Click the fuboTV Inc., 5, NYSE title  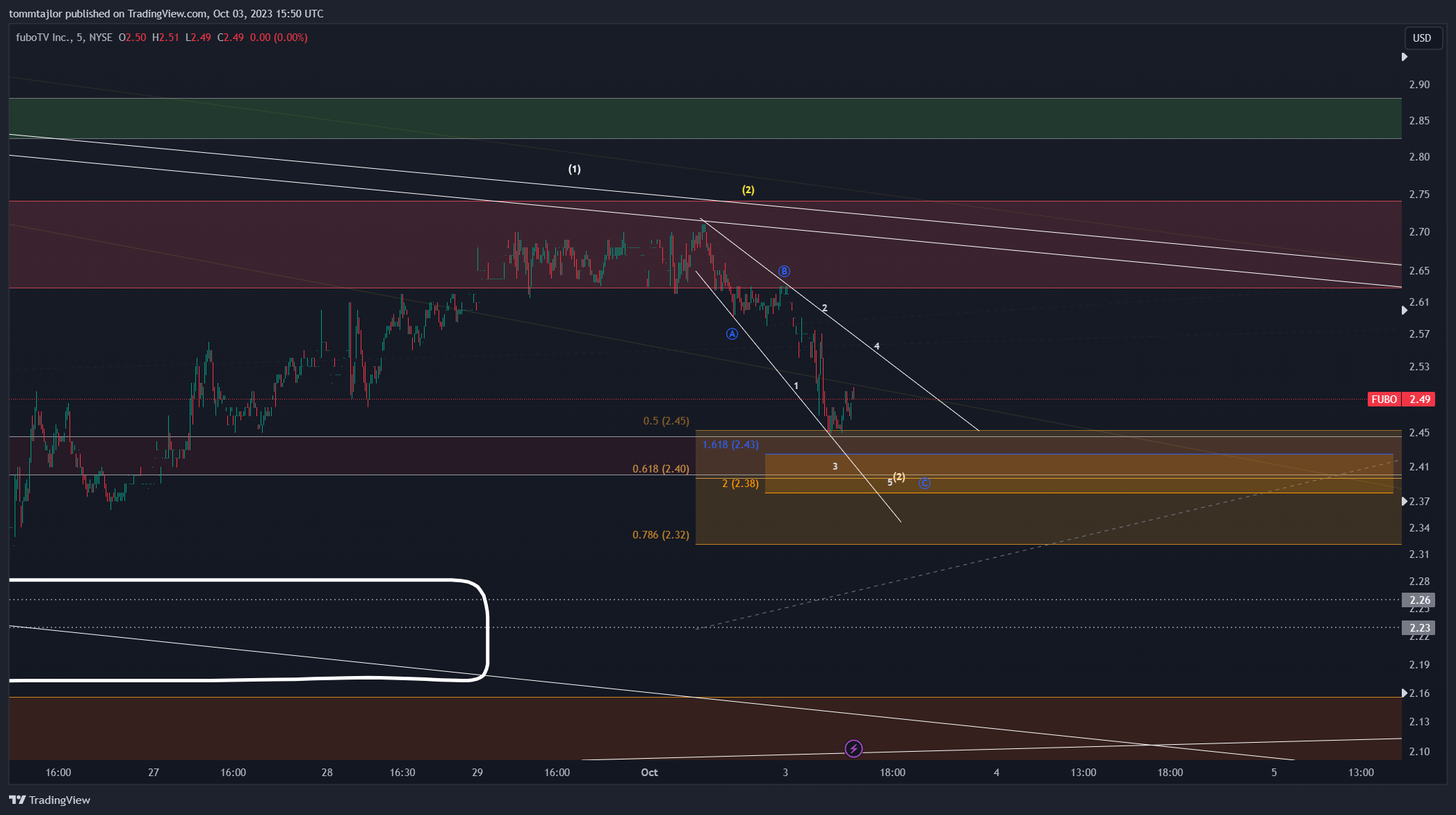[64, 38]
